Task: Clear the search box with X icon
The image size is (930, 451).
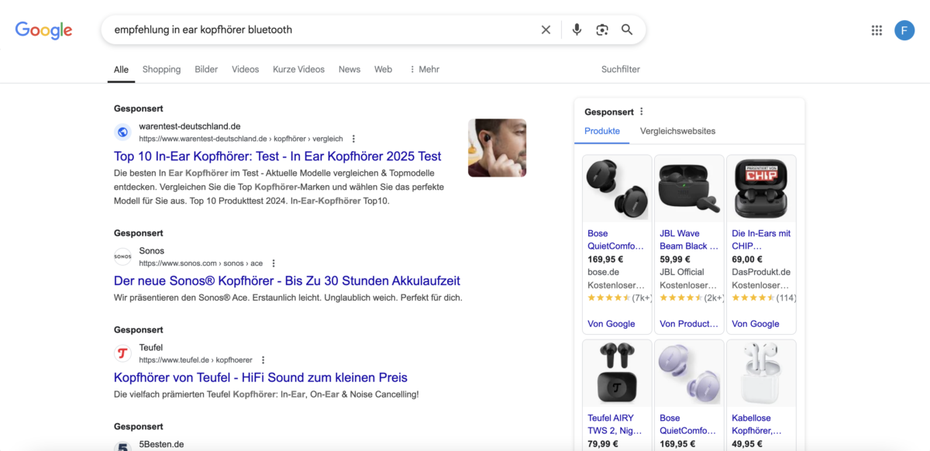Action: [x=546, y=30]
